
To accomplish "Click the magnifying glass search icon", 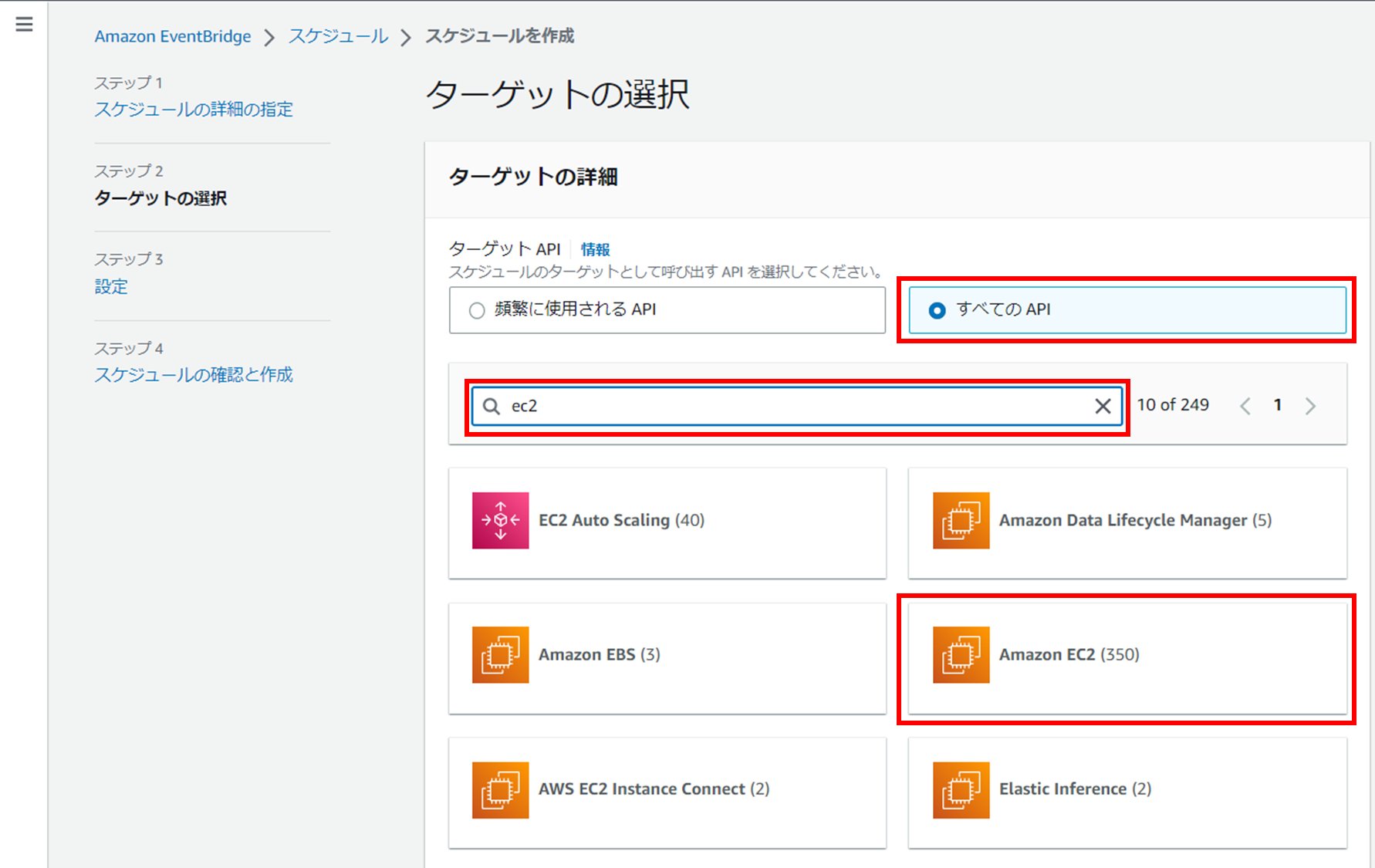I will [492, 406].
